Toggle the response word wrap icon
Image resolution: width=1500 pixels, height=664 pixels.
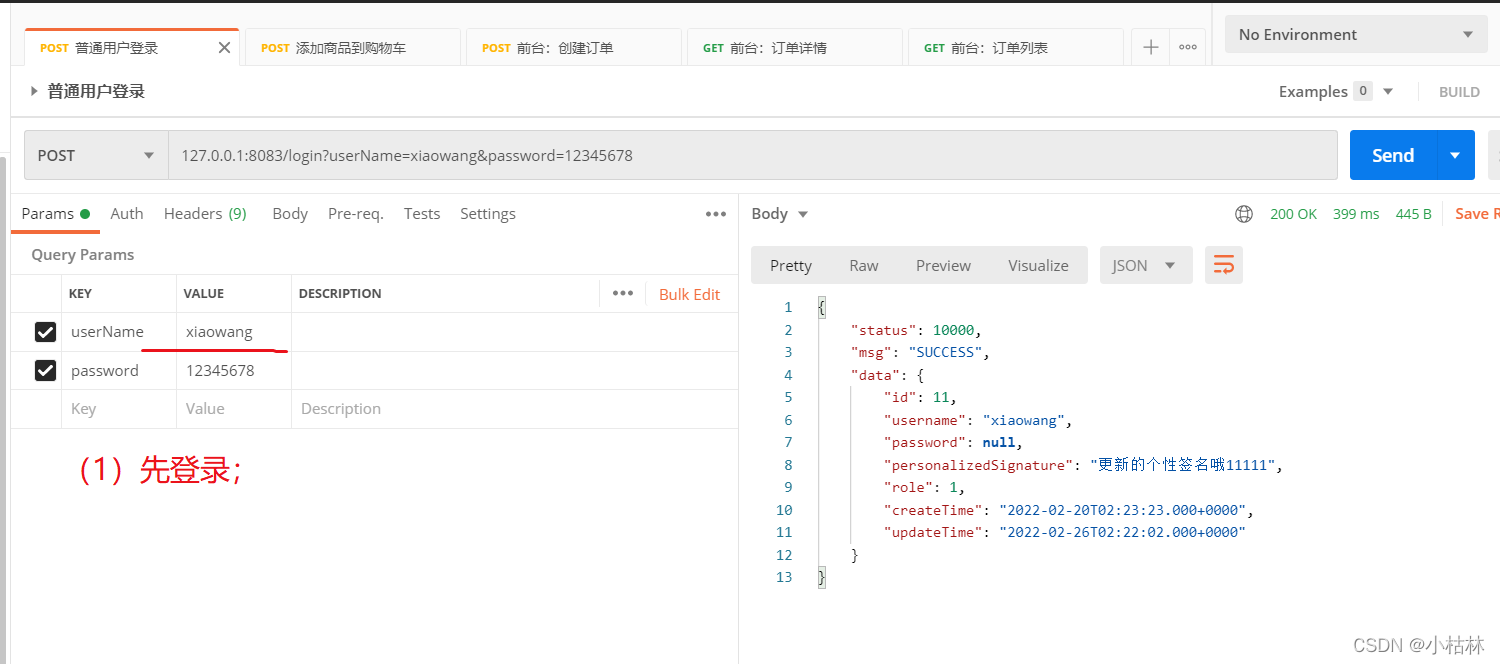1224,265
